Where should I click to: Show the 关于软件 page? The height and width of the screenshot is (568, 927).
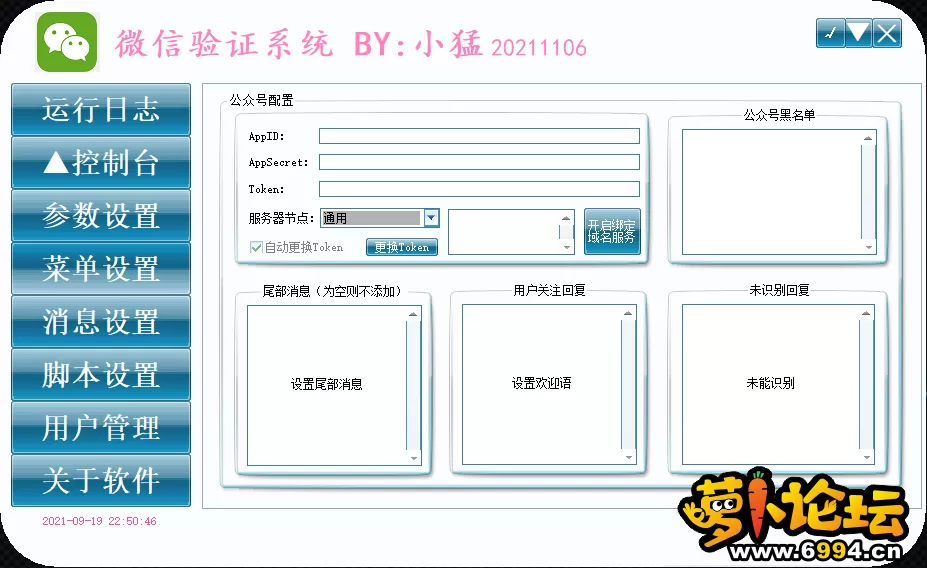[x=101, y=481]
